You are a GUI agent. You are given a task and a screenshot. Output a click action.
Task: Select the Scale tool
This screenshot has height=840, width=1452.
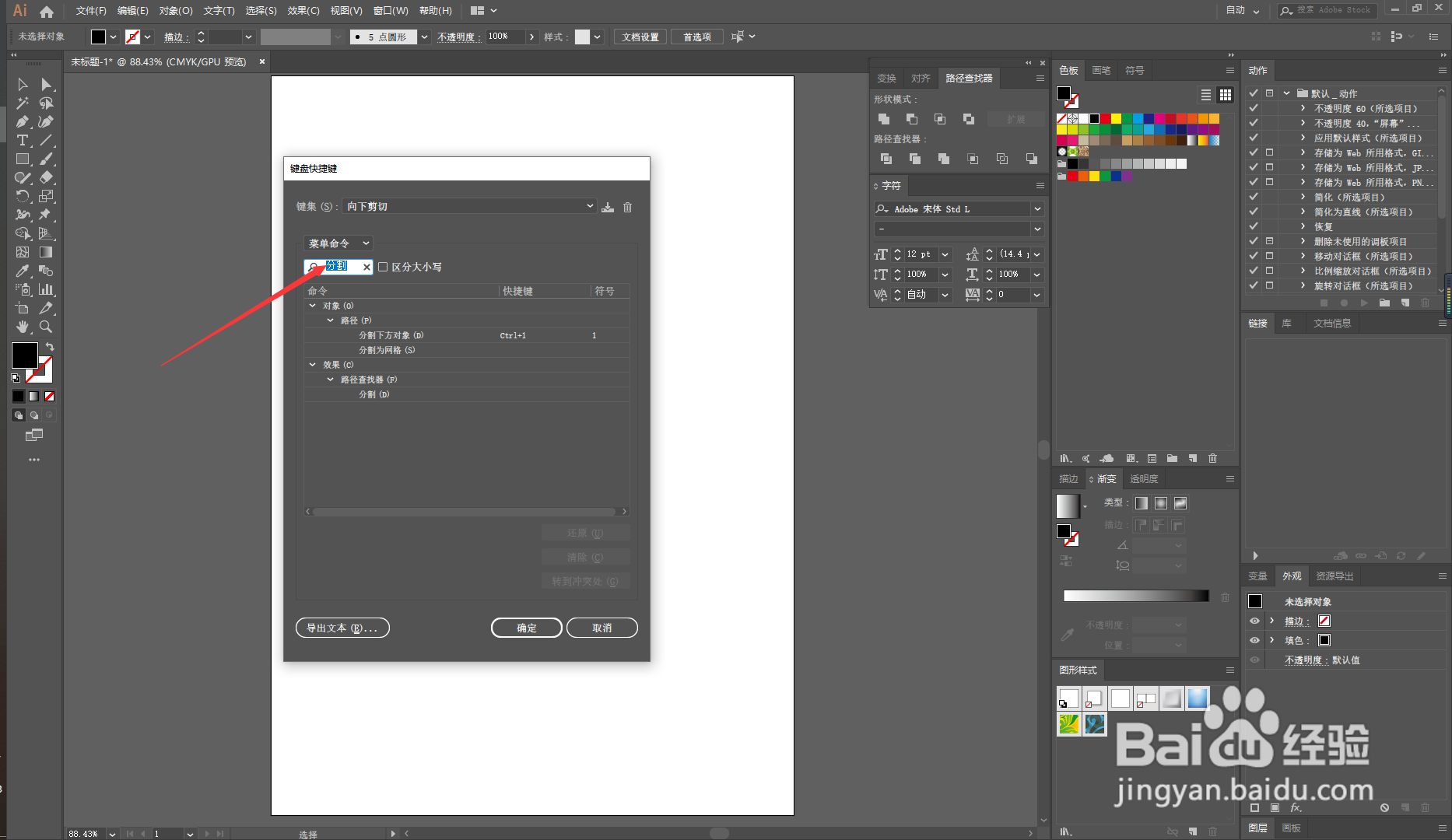click(x=46, y=196)
